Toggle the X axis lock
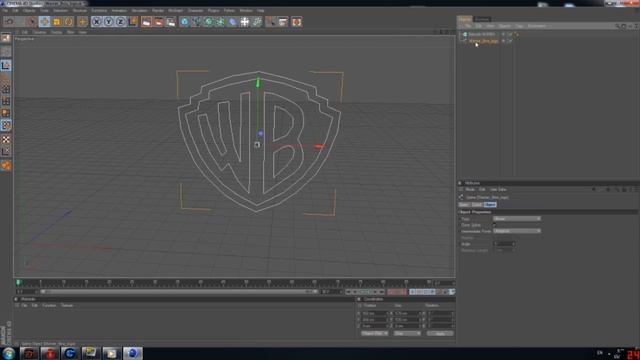 point(96,21)
